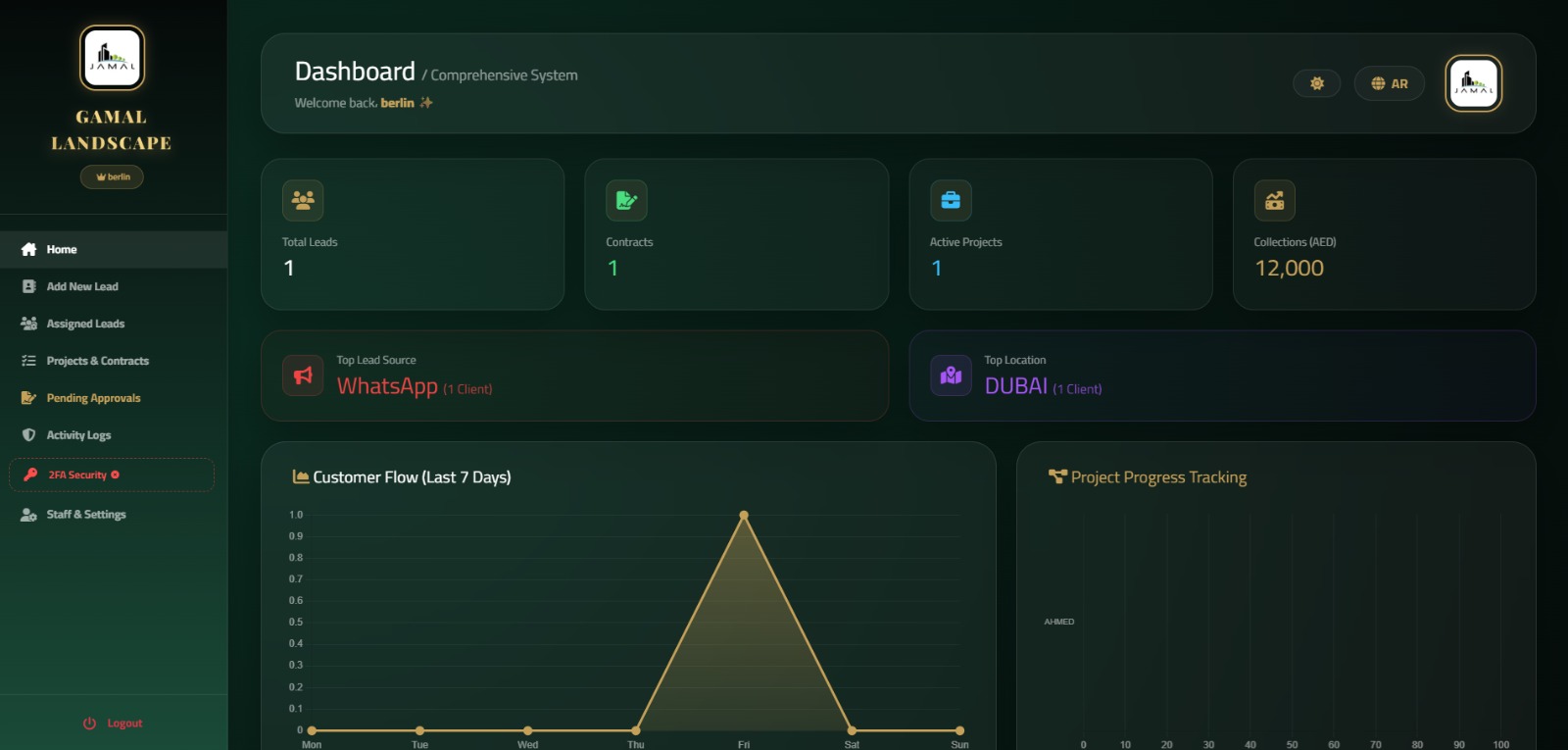Viewport: 1568px width, 750px height.
Task: Click the Projects & Contracts list icon
Action: (29, 361)
